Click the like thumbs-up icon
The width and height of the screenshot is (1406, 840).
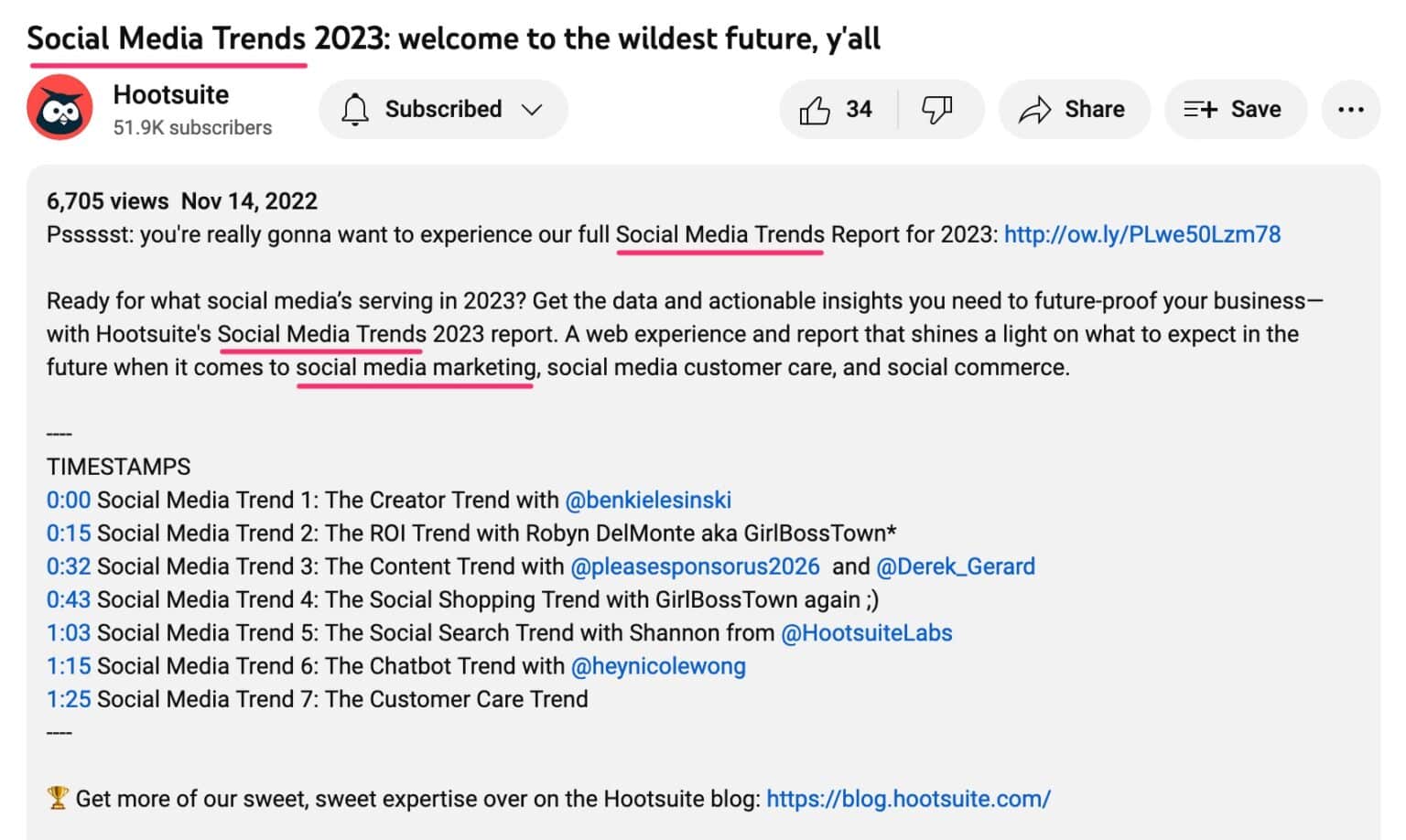tap(817, 109)
